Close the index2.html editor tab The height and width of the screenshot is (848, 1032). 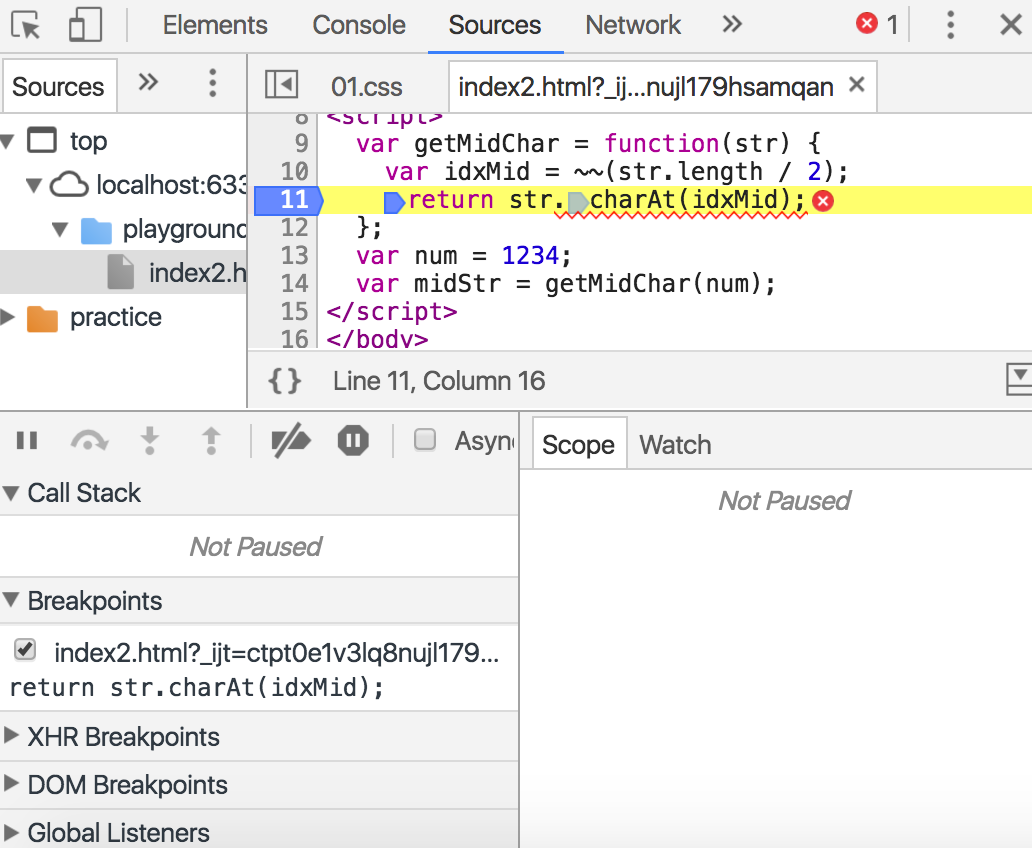(856, 84)
